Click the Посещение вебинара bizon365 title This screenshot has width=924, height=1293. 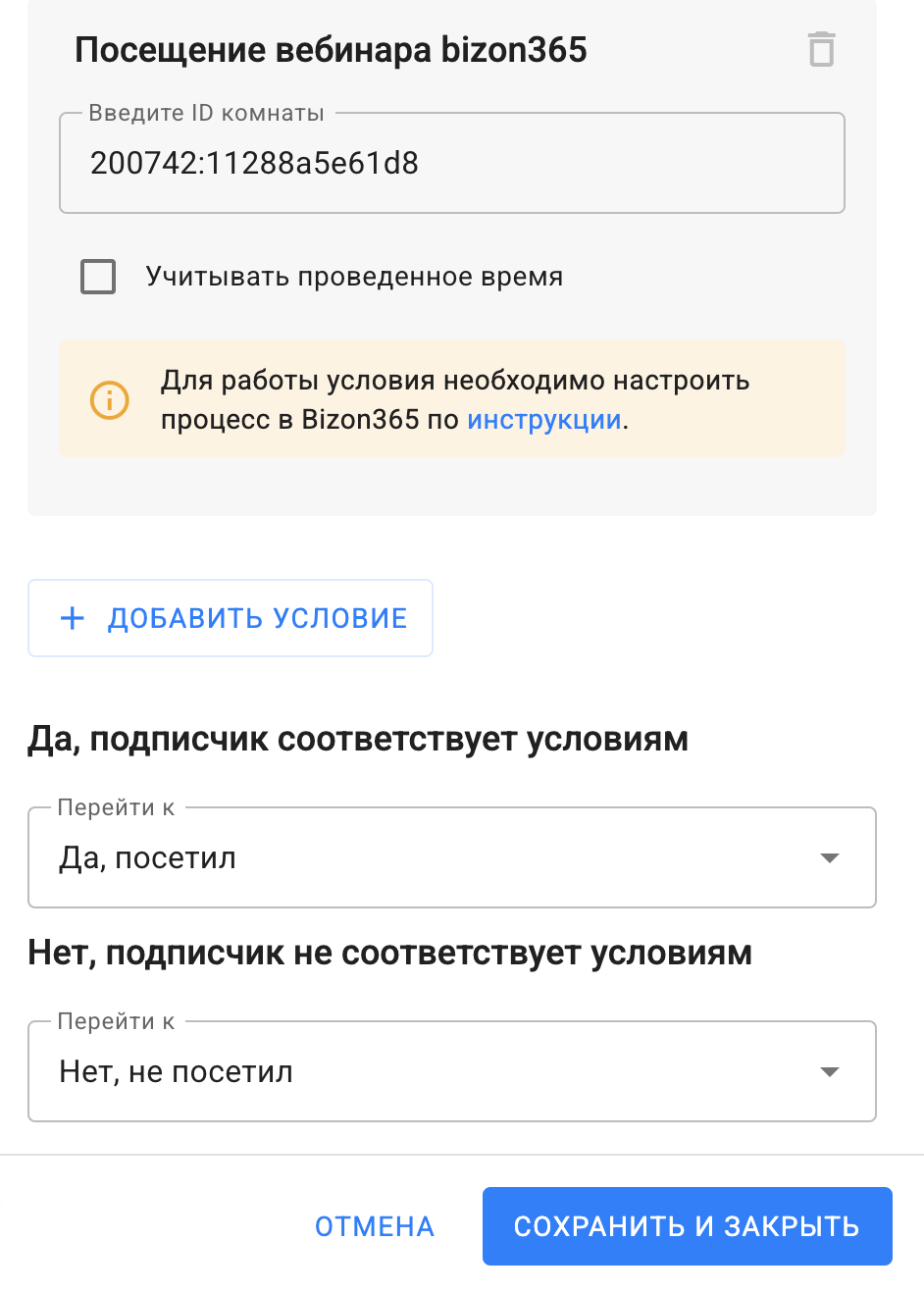point(331,50)
